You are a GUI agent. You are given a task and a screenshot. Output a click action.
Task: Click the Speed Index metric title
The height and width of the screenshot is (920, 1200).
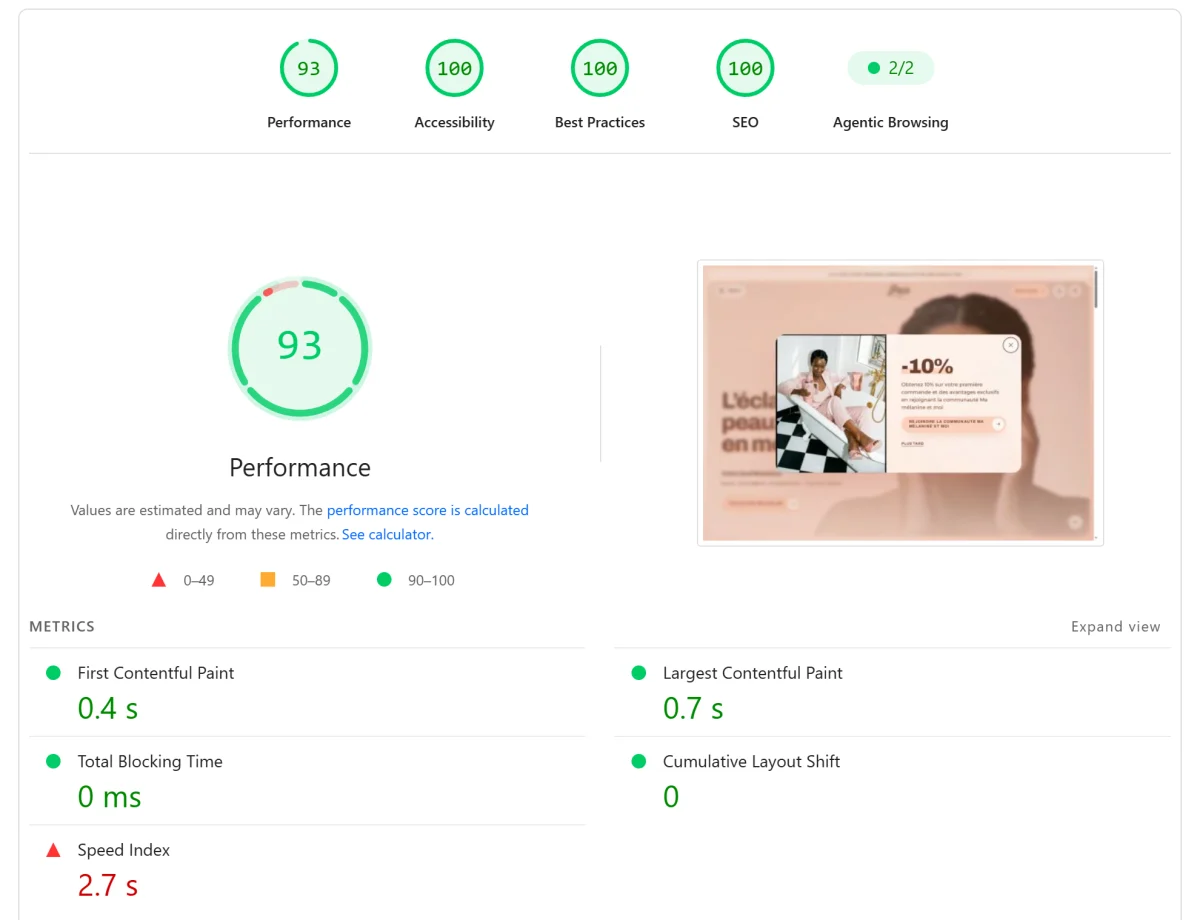point(124,850)
